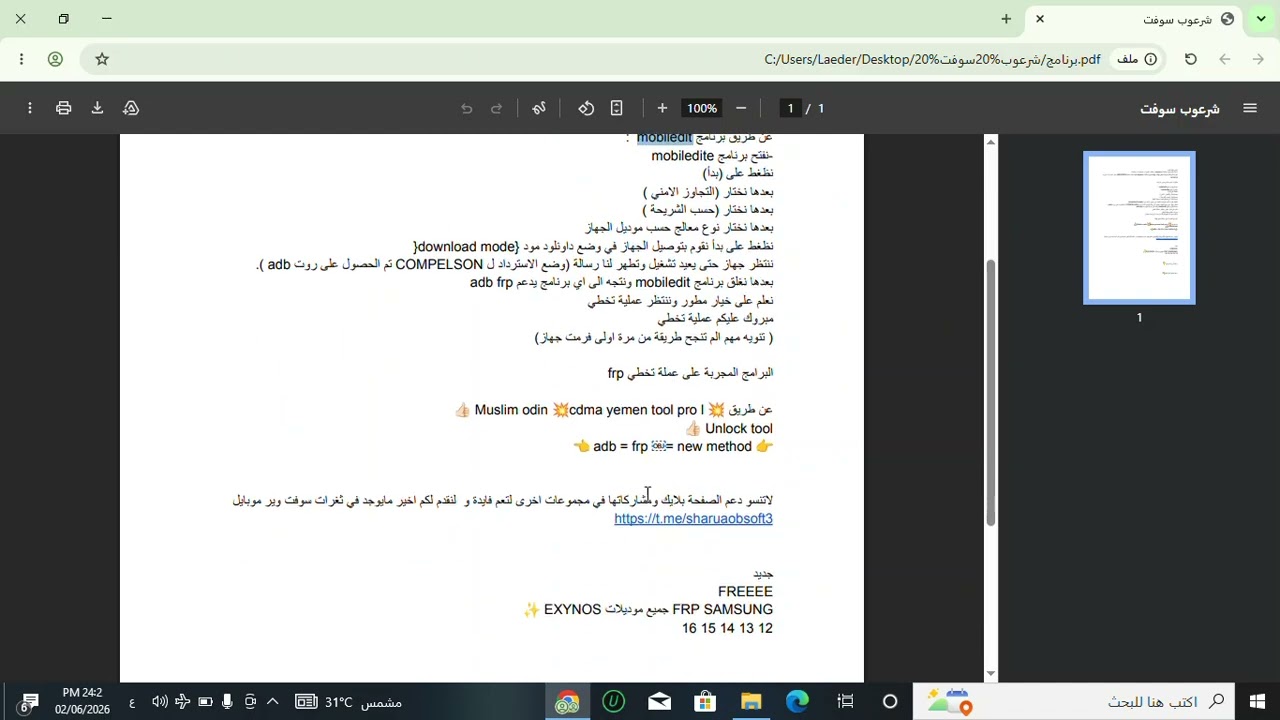Image resolution: width=1280 pixels, height=720 pixels.
Task: Select page 1 thumbnail in sidebar
Action: (x=1139, y=227)
